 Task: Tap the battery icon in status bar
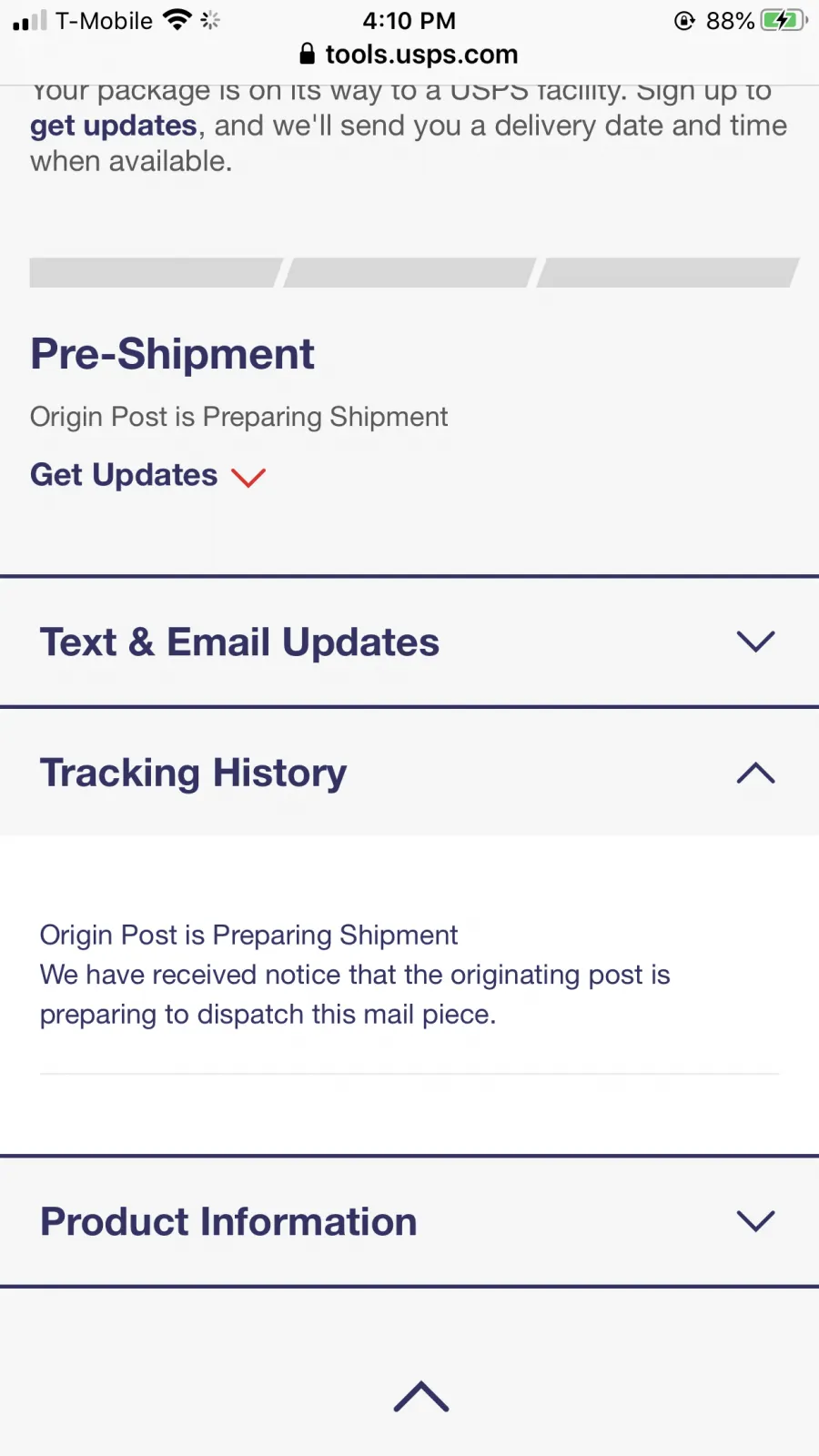tap(784, 20)
